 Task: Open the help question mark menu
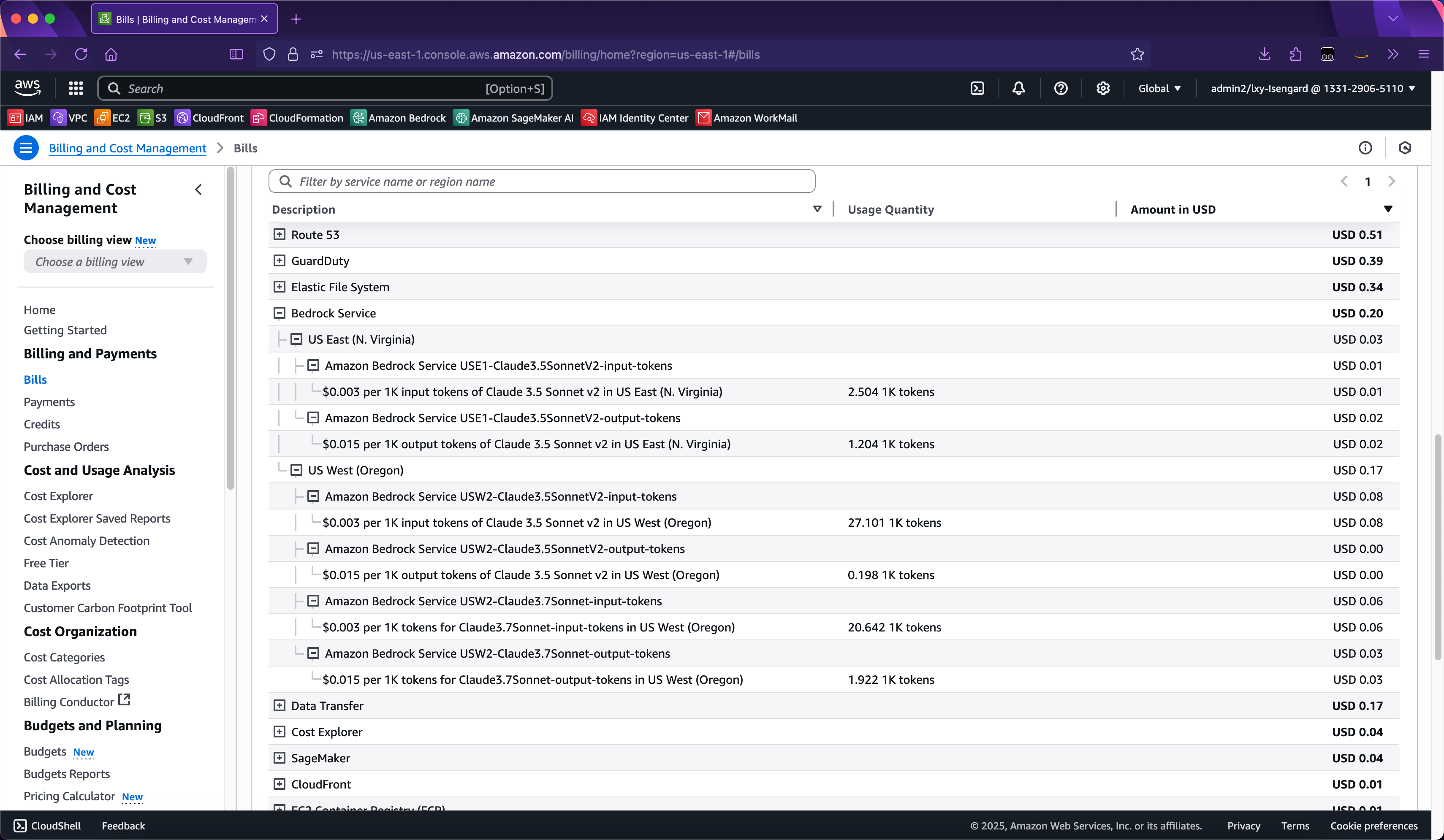1061,88
